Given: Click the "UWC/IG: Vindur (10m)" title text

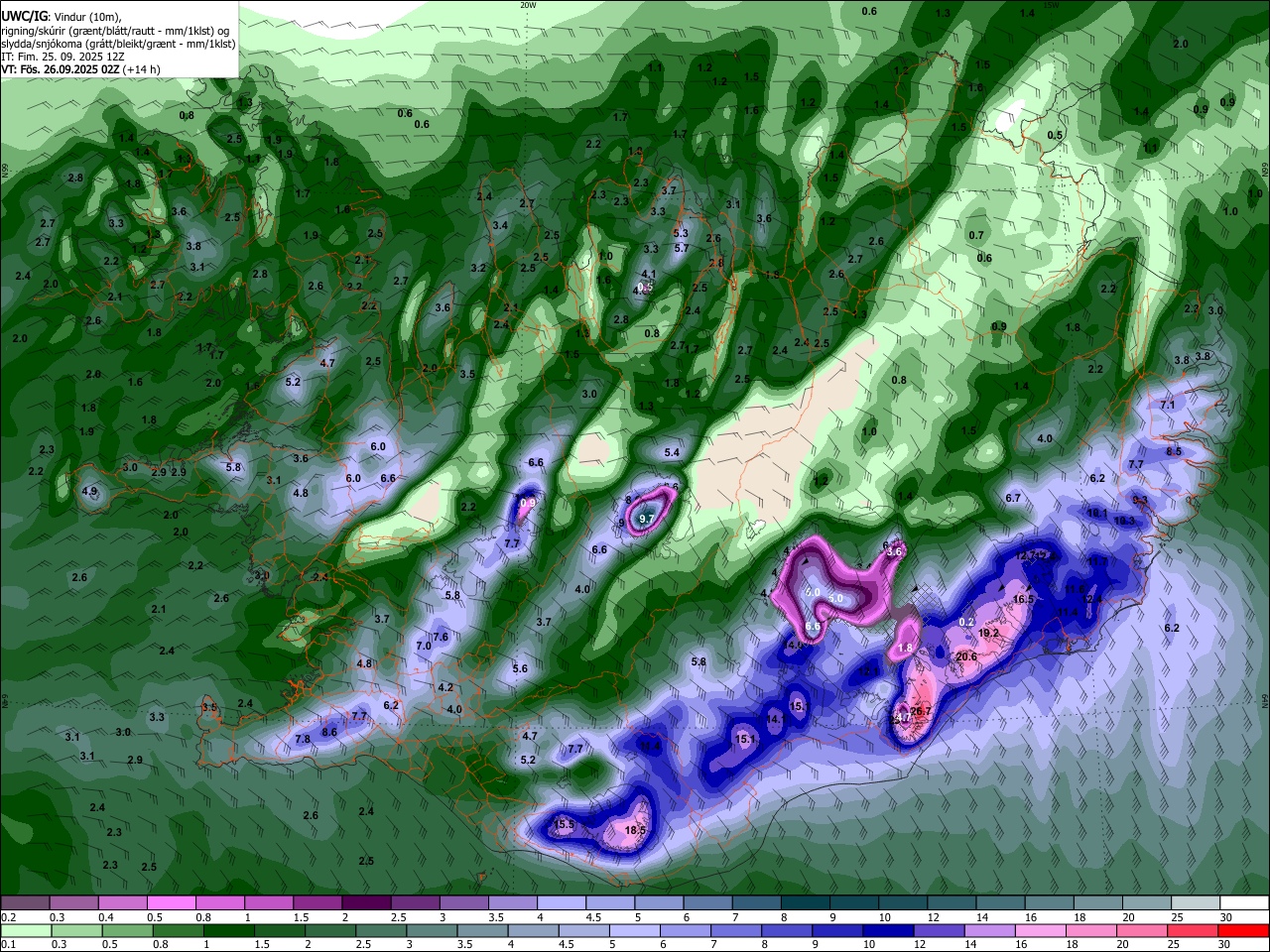Looking at the screenshot, I should pos(61,16).
